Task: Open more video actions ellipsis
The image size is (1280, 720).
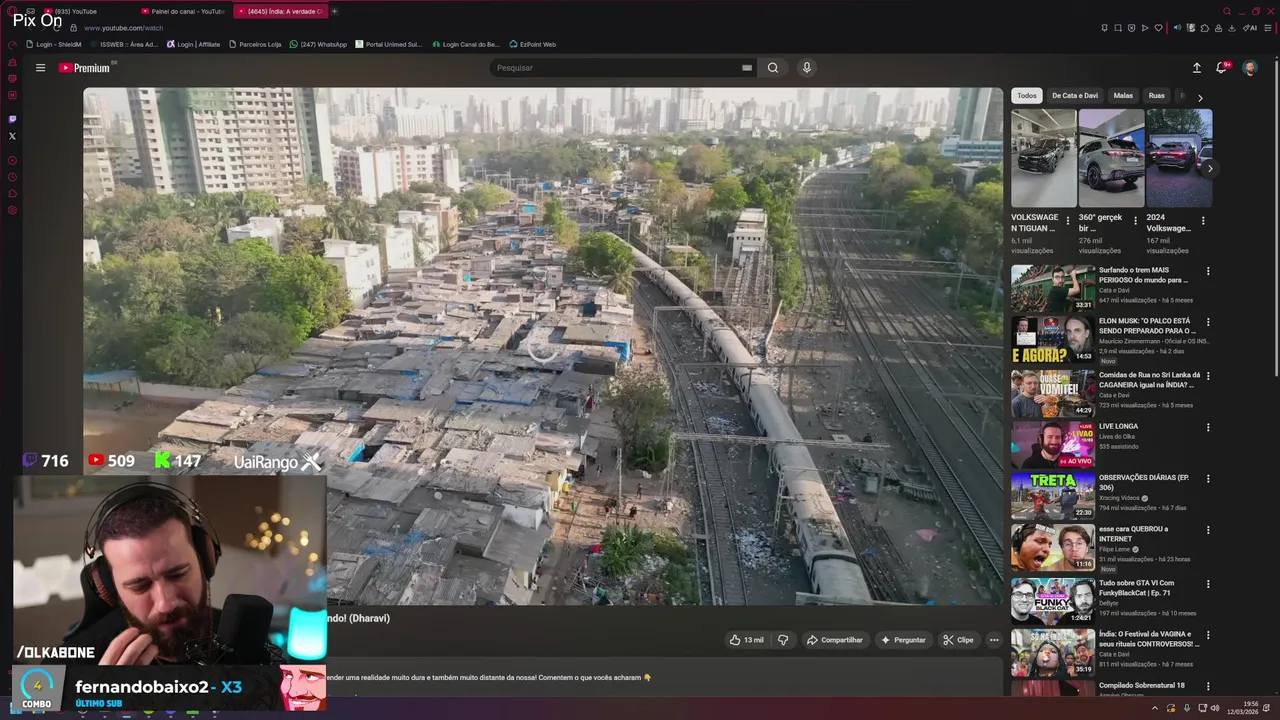Action: pyautogui.click(x=994, y=640)
